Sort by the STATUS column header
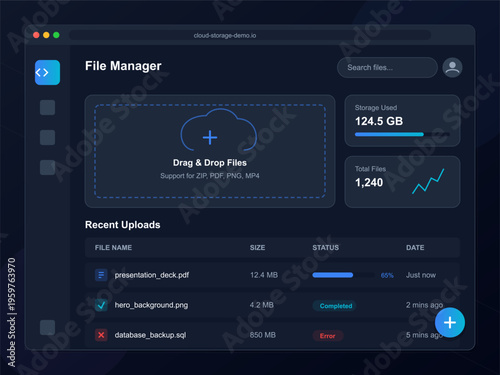This screenshot has height=375, width=500. [x=326, y=248]
